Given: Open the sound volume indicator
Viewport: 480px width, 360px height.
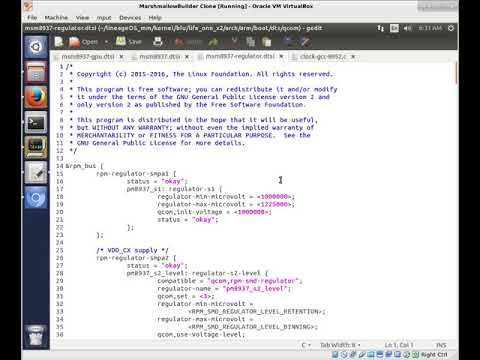Looking at the screenshot, I should point(407,28).
